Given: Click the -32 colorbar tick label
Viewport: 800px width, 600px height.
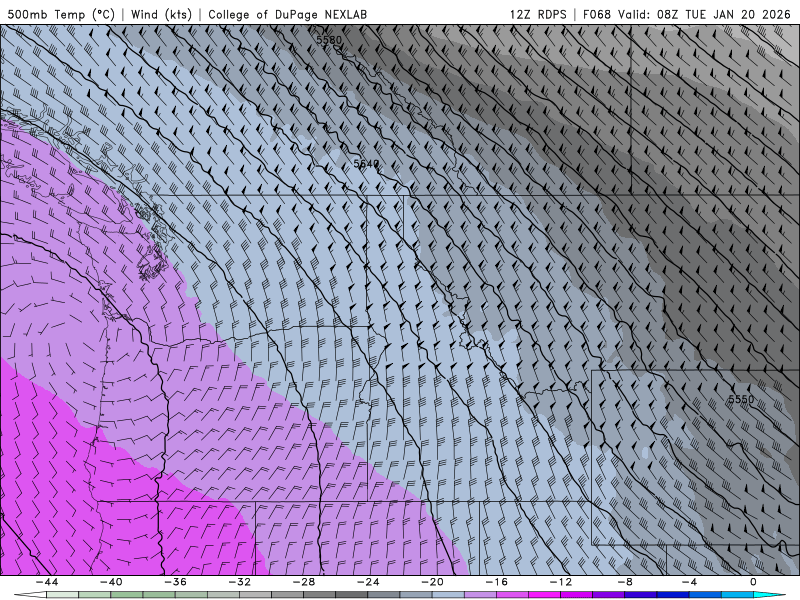Looking at the screenshot, I should 240,582.
